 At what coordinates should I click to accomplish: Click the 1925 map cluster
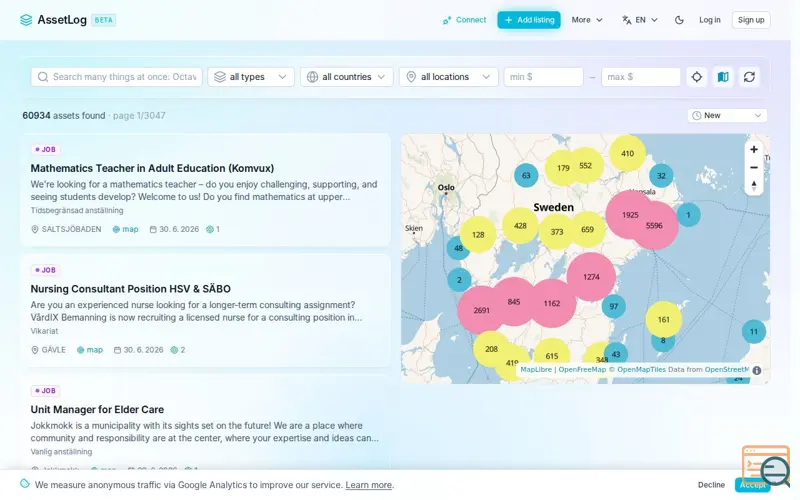point(630,215)
